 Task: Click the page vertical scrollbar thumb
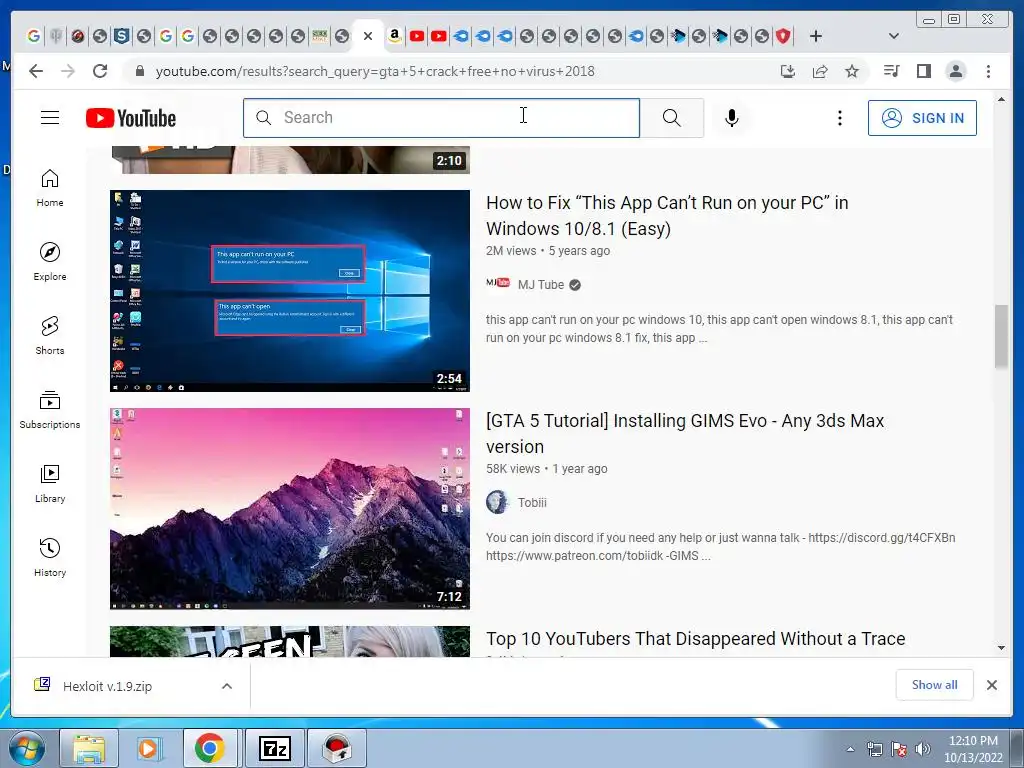[1001, 336]
